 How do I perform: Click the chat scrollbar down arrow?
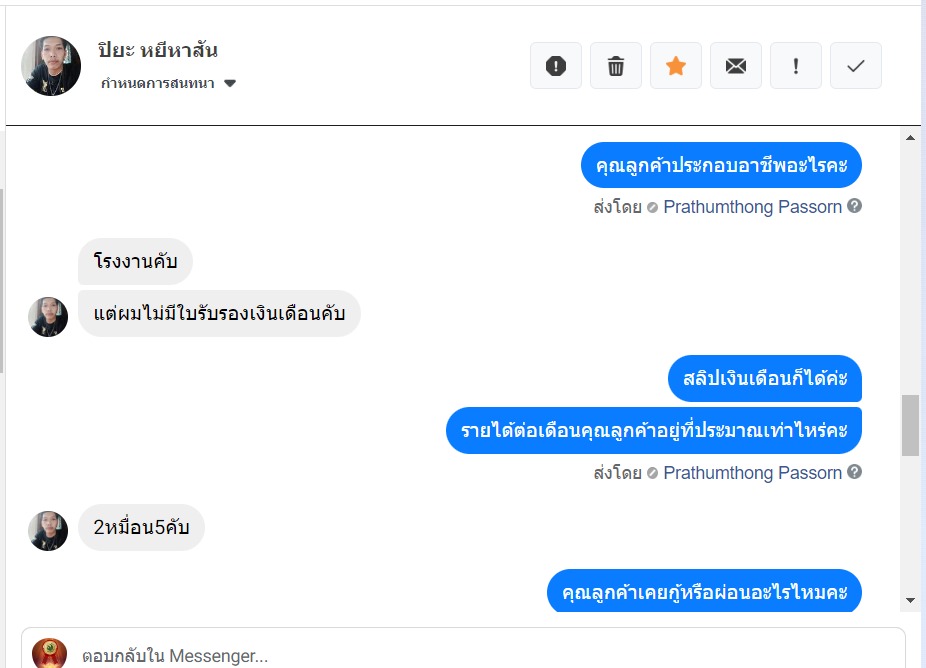(x=910, y=599)
